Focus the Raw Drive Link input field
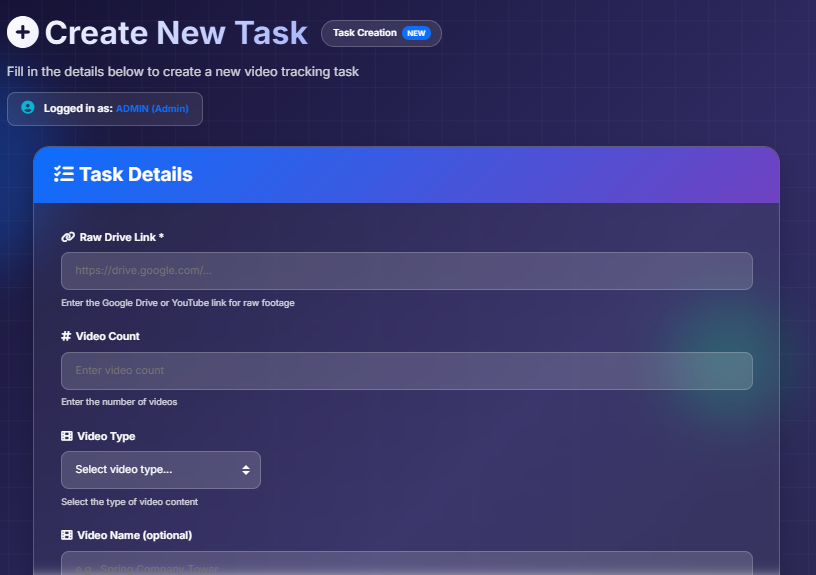 coord(407,271)
